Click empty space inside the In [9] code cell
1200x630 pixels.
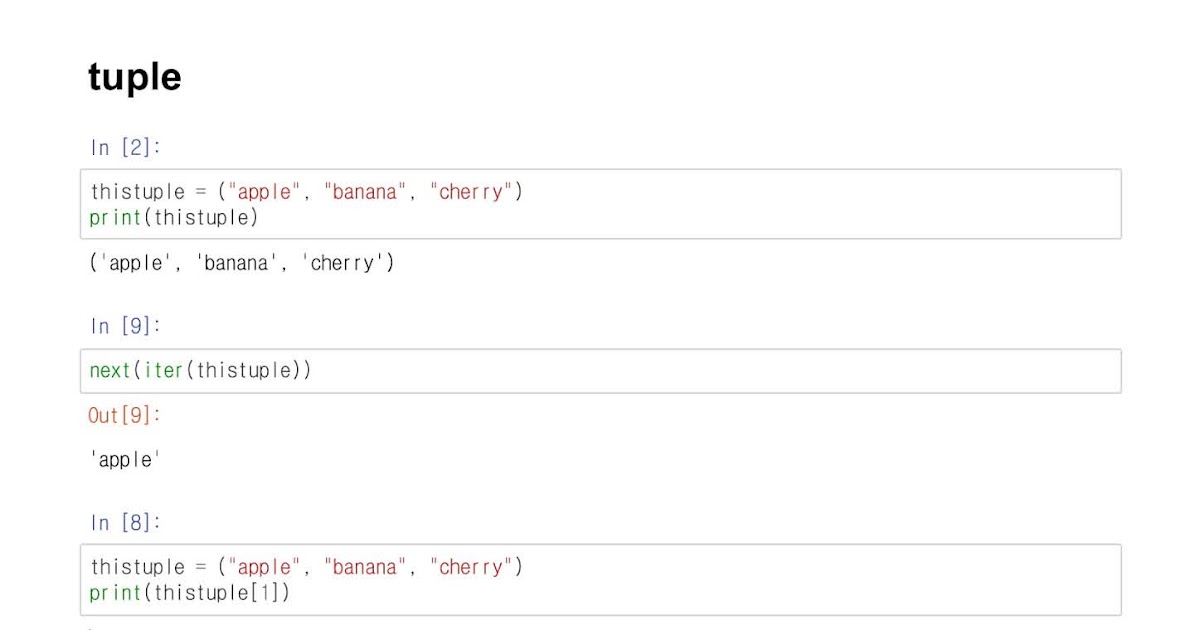[x=700, y=371]
